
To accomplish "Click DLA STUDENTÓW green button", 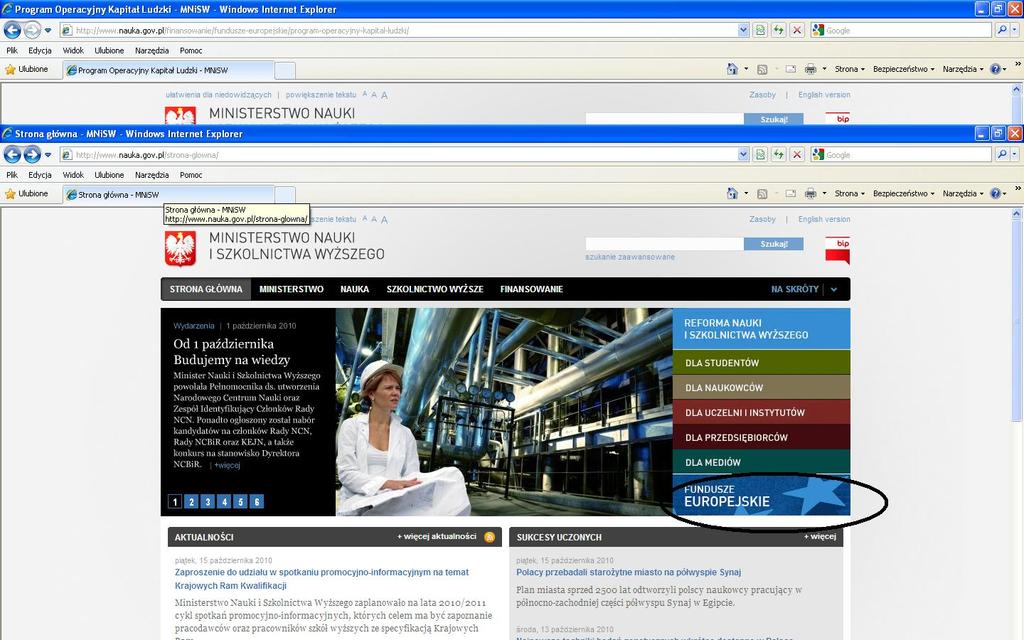I will coord(761,362).
